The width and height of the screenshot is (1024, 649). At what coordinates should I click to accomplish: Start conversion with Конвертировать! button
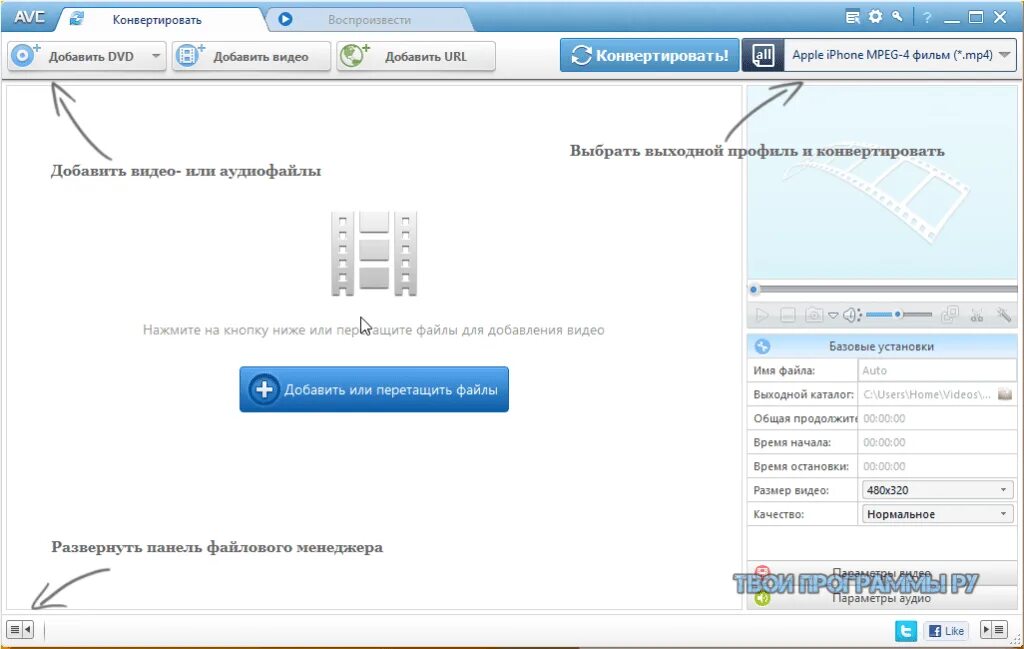pyautogui.click(x=649, y=55)
